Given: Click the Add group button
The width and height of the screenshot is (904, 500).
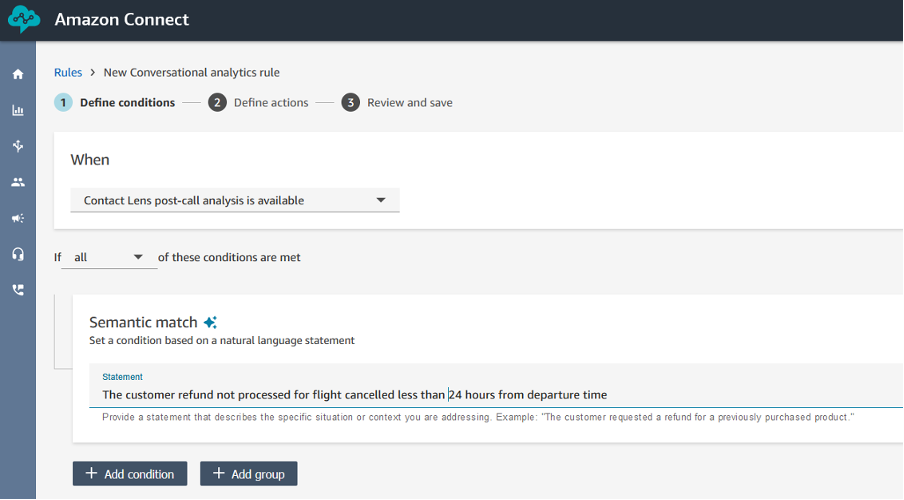Looking at the screenshot, I should (248, 473).
